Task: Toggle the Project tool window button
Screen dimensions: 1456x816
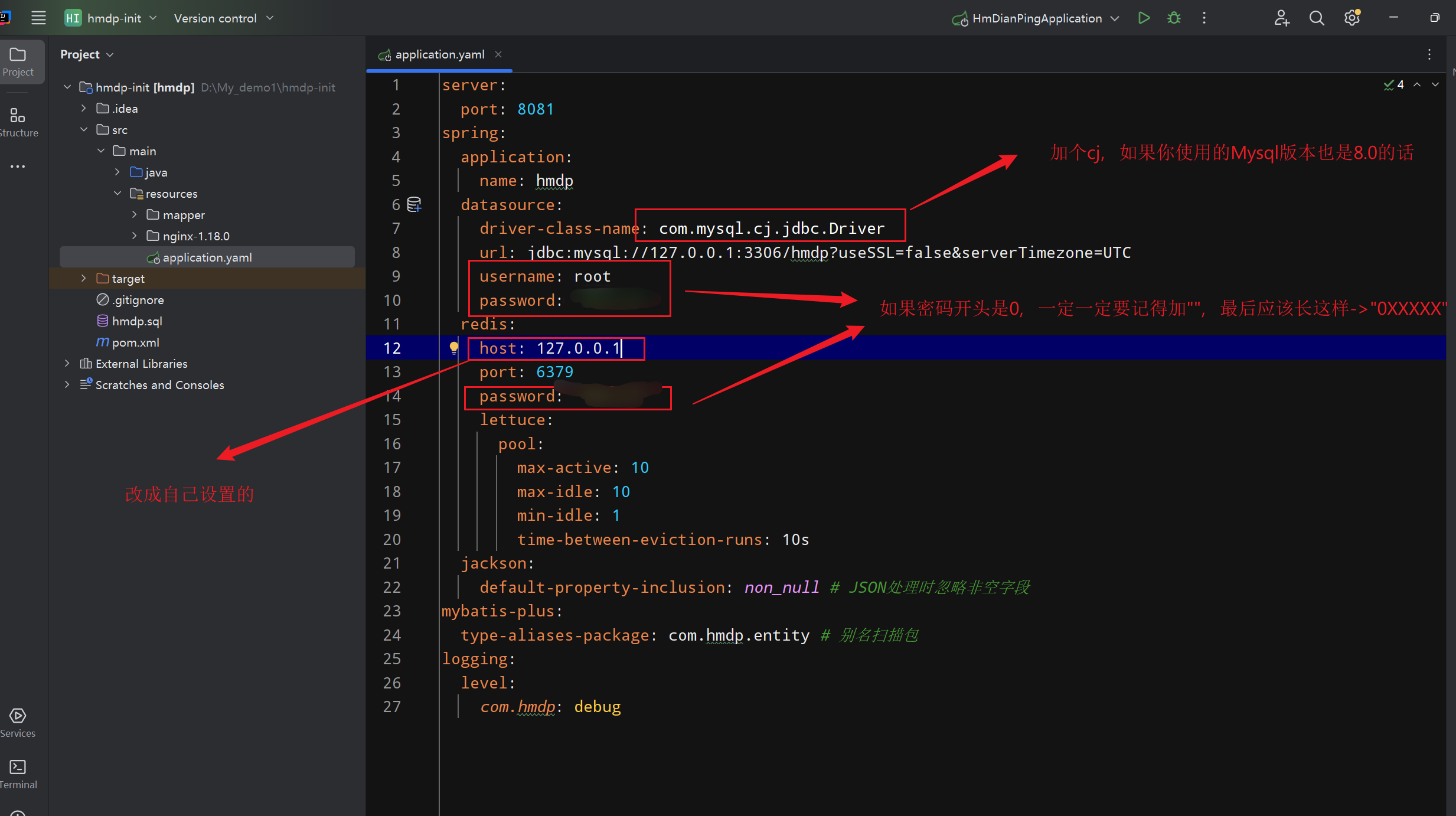Action: click(x=18, y=61)
